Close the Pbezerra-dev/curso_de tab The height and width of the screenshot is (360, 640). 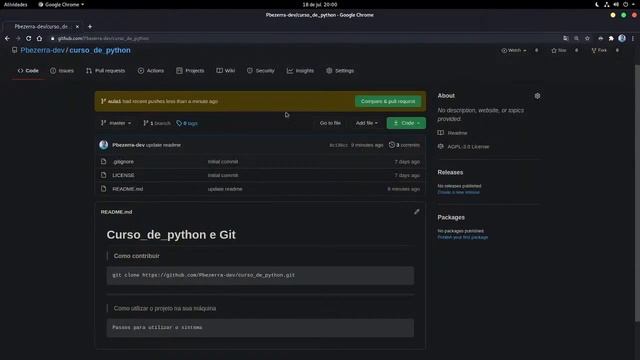pyautogui.click(x=77, y=27)
